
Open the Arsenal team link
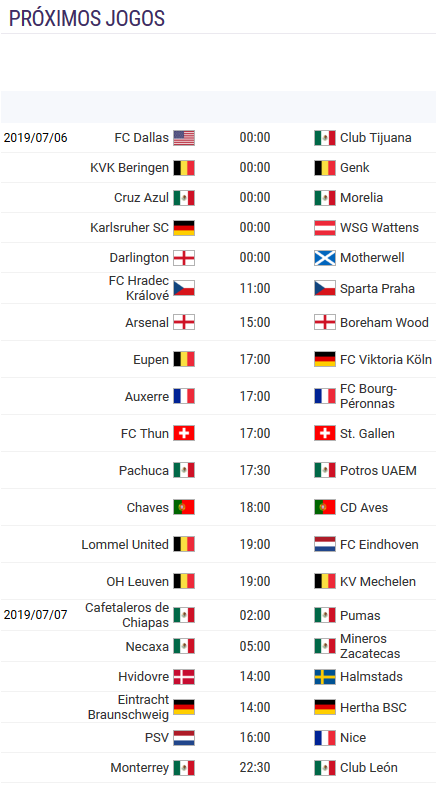pos(147,323)
